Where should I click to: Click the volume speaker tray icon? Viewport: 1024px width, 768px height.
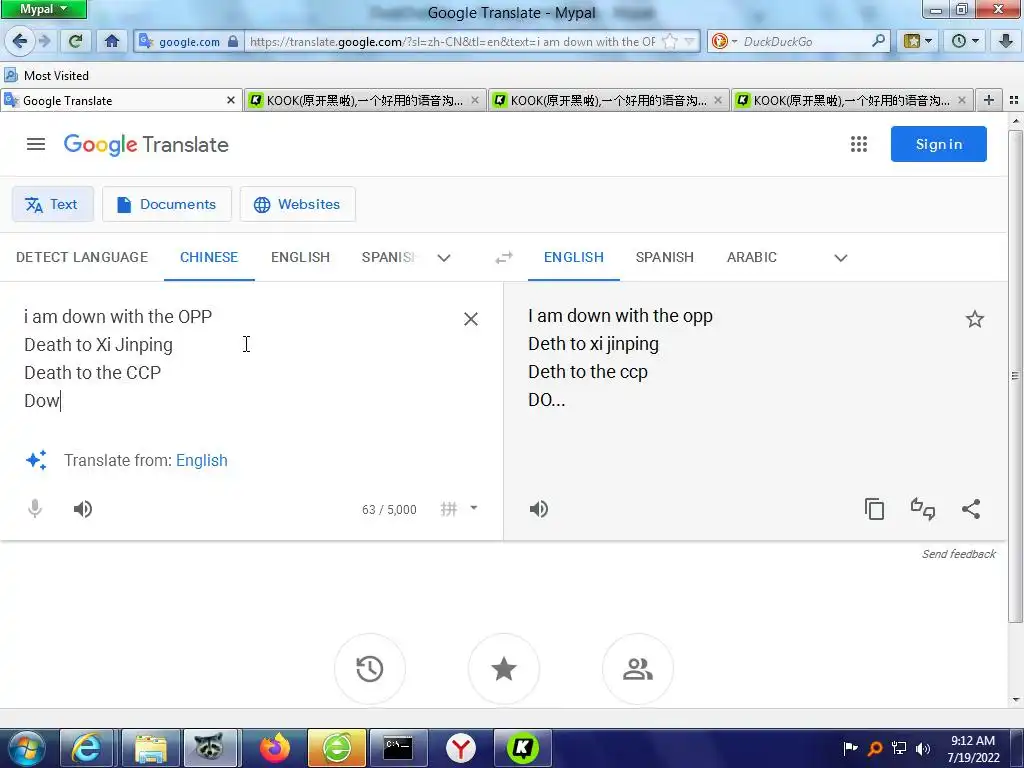923,748
